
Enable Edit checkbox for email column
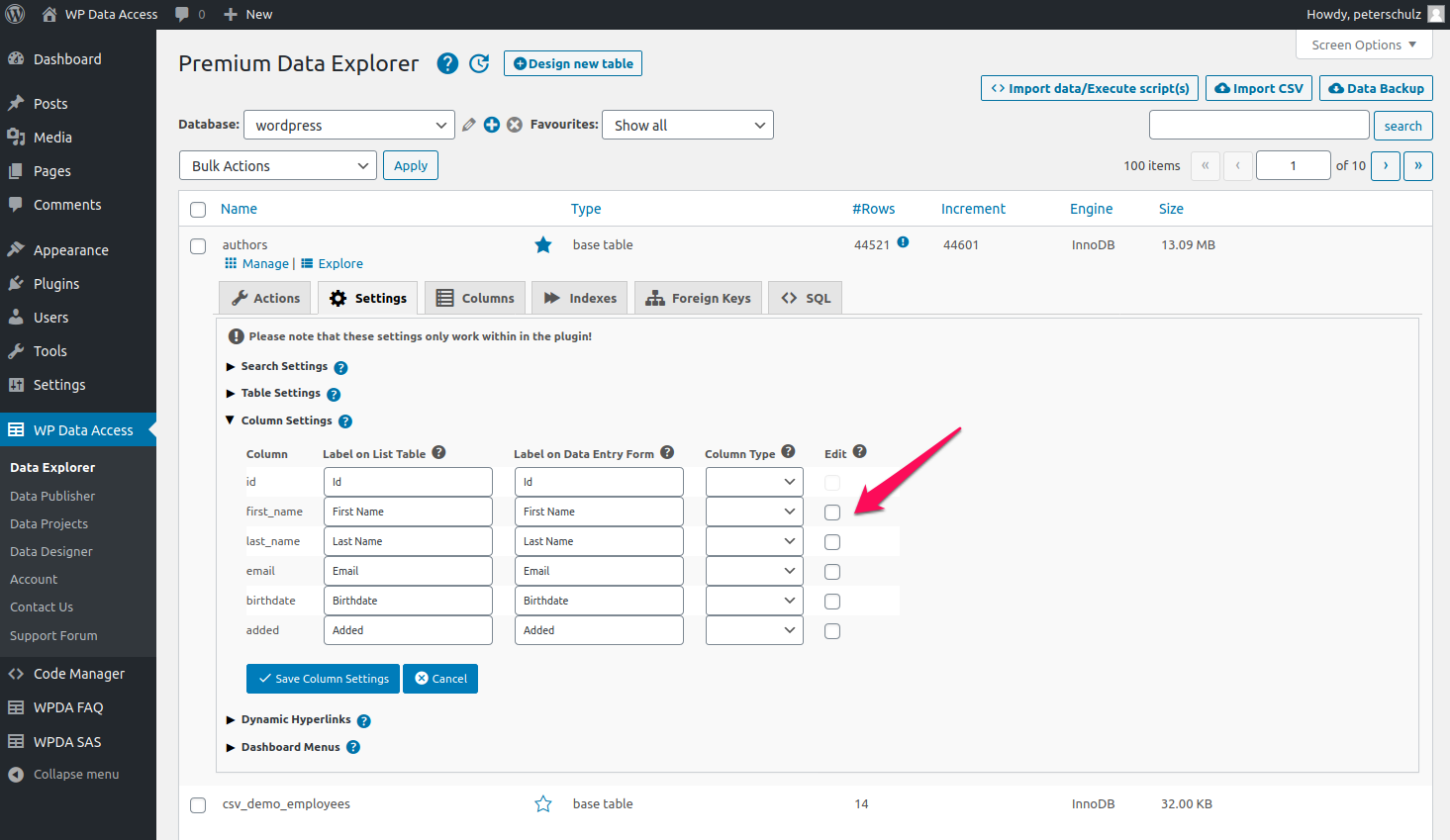832,572
